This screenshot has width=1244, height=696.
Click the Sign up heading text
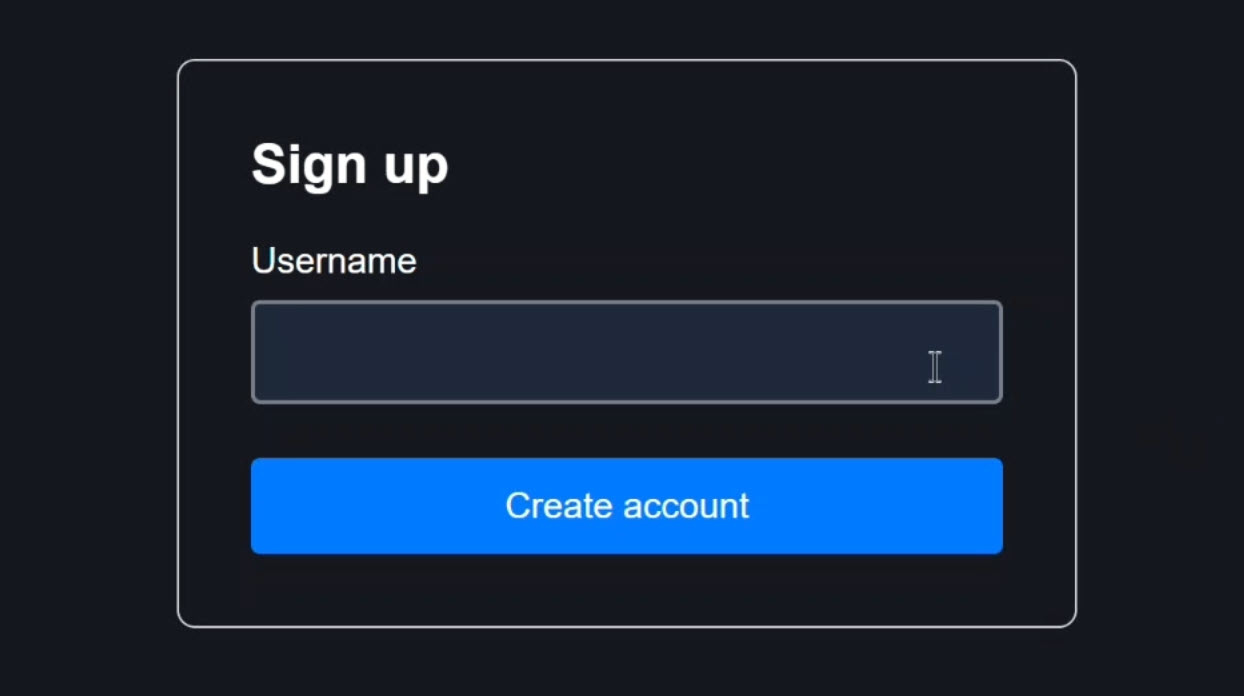(350, 165)
